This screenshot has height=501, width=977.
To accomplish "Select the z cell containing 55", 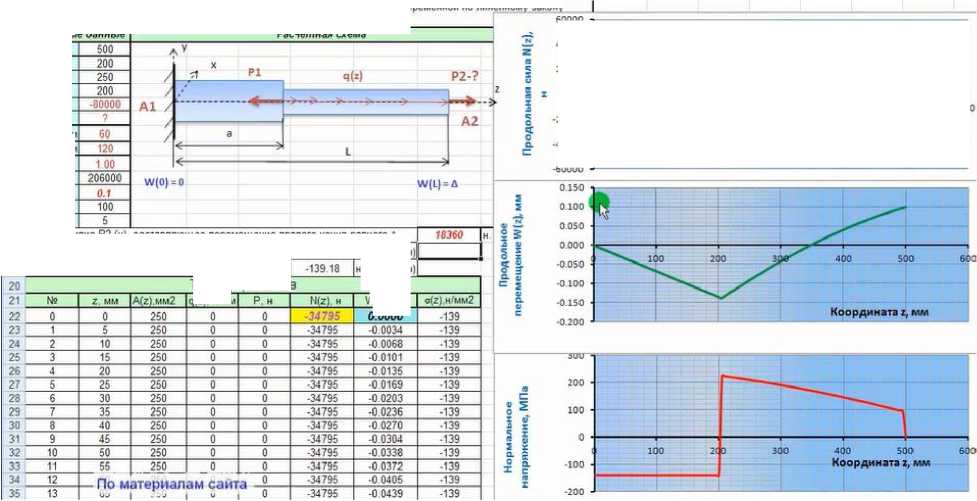I will click(105, 466).
